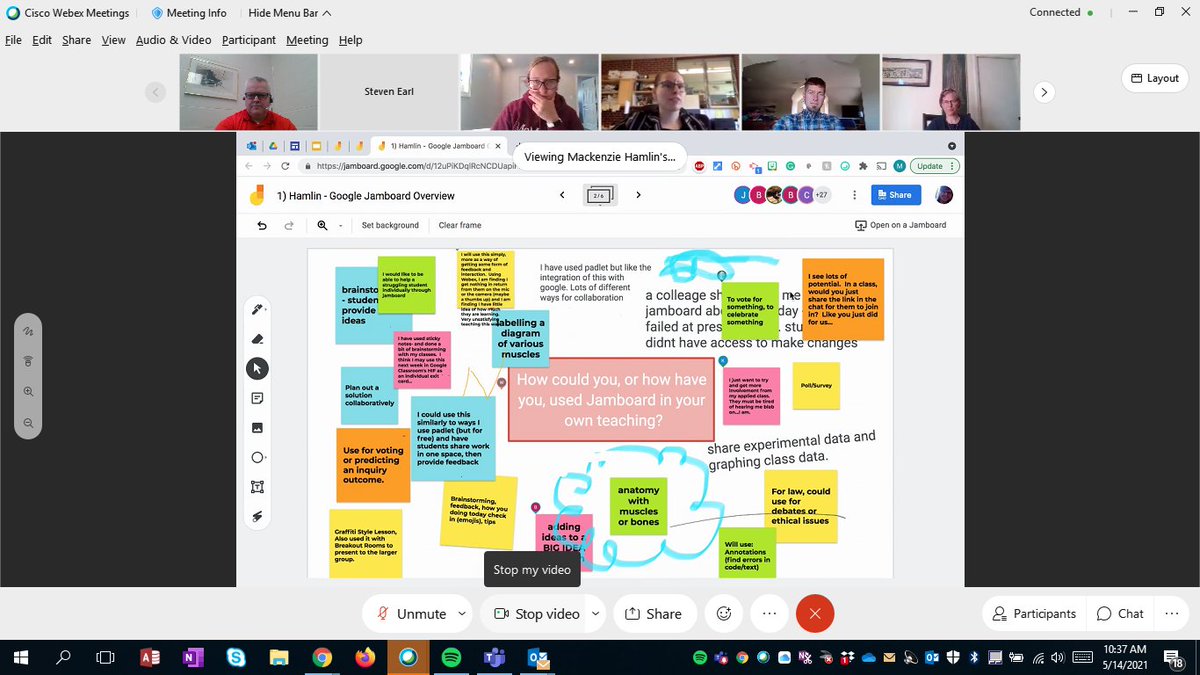Open the Chat panel
Viewport: 1200px width, 675px height.
pyautogui.click(x=1120, y=614)
